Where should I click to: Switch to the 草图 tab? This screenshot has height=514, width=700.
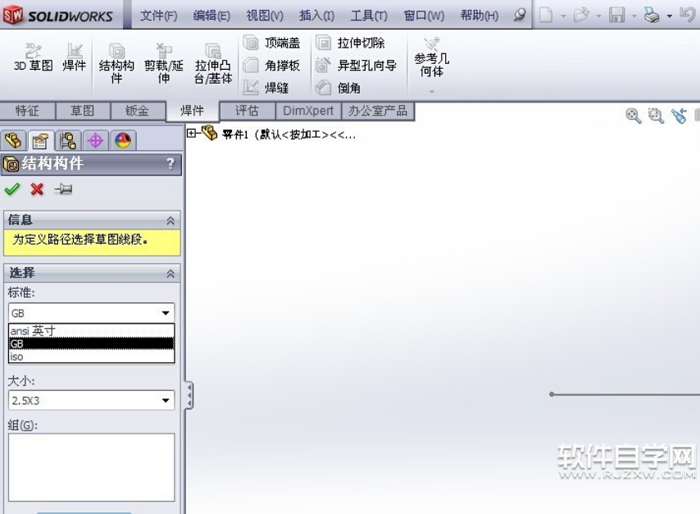[83, 111]
